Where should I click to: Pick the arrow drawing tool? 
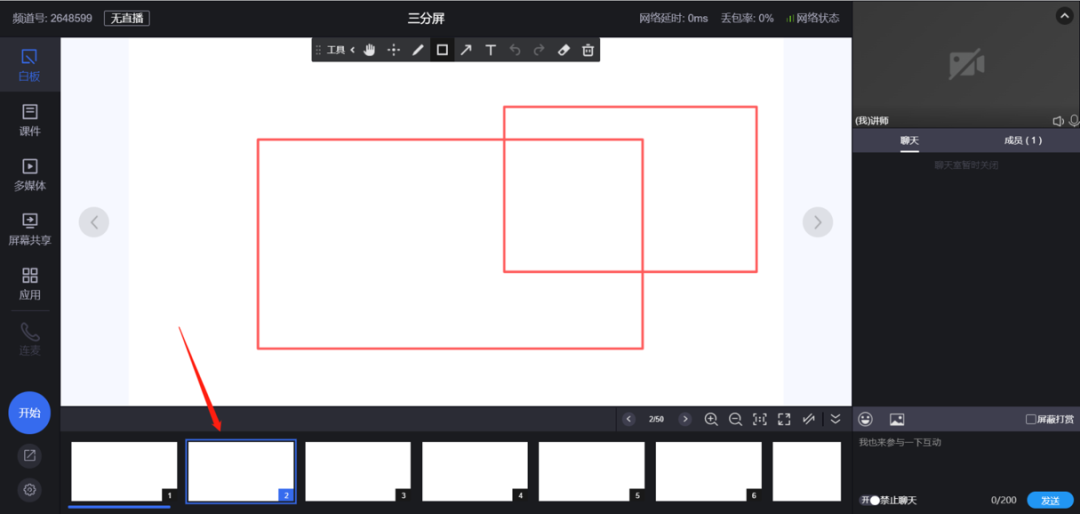coord(466,50)
